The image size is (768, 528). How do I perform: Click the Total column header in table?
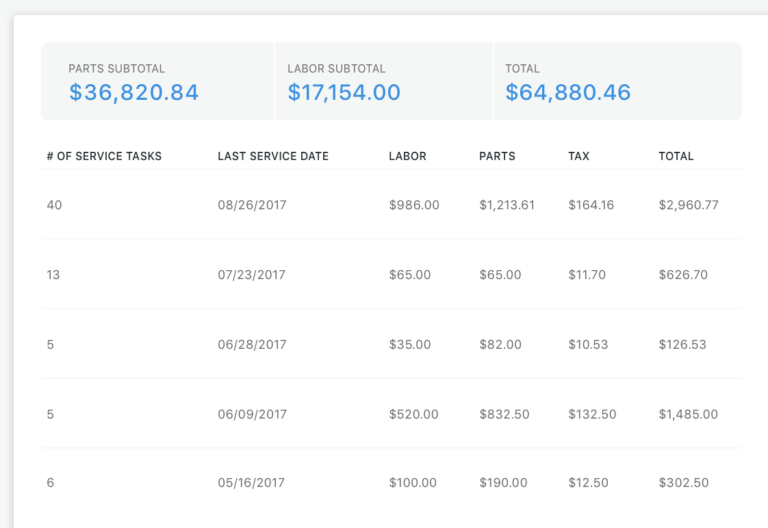click(676, 156)
